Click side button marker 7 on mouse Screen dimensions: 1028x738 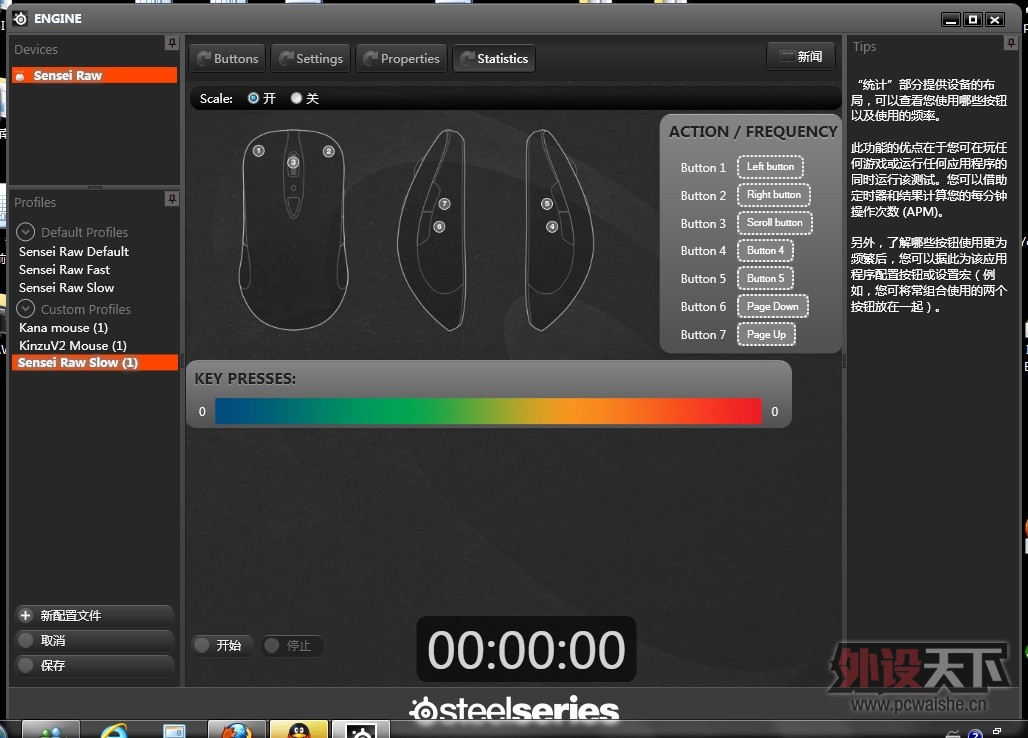445,204
